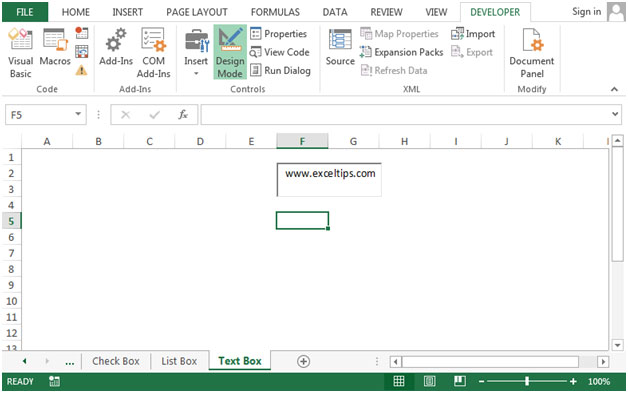The image size is (628, 393).
Task: Open the Macros dialog
Action: click(x=55, y=47)
